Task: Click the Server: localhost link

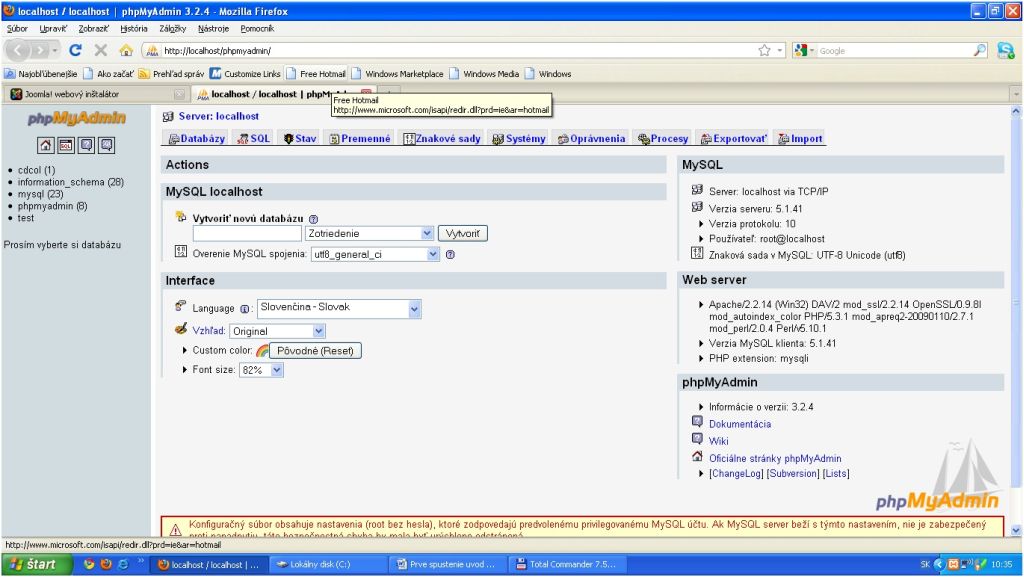Action: click(x=219, y=116)
